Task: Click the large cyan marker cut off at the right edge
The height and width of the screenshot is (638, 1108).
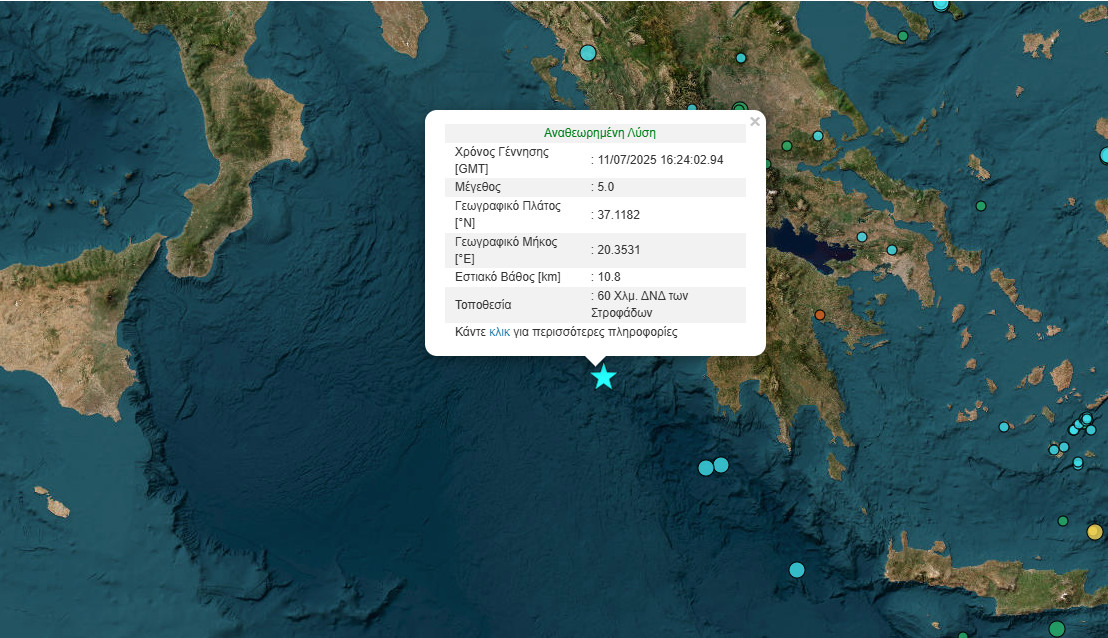Action: 1104,155
